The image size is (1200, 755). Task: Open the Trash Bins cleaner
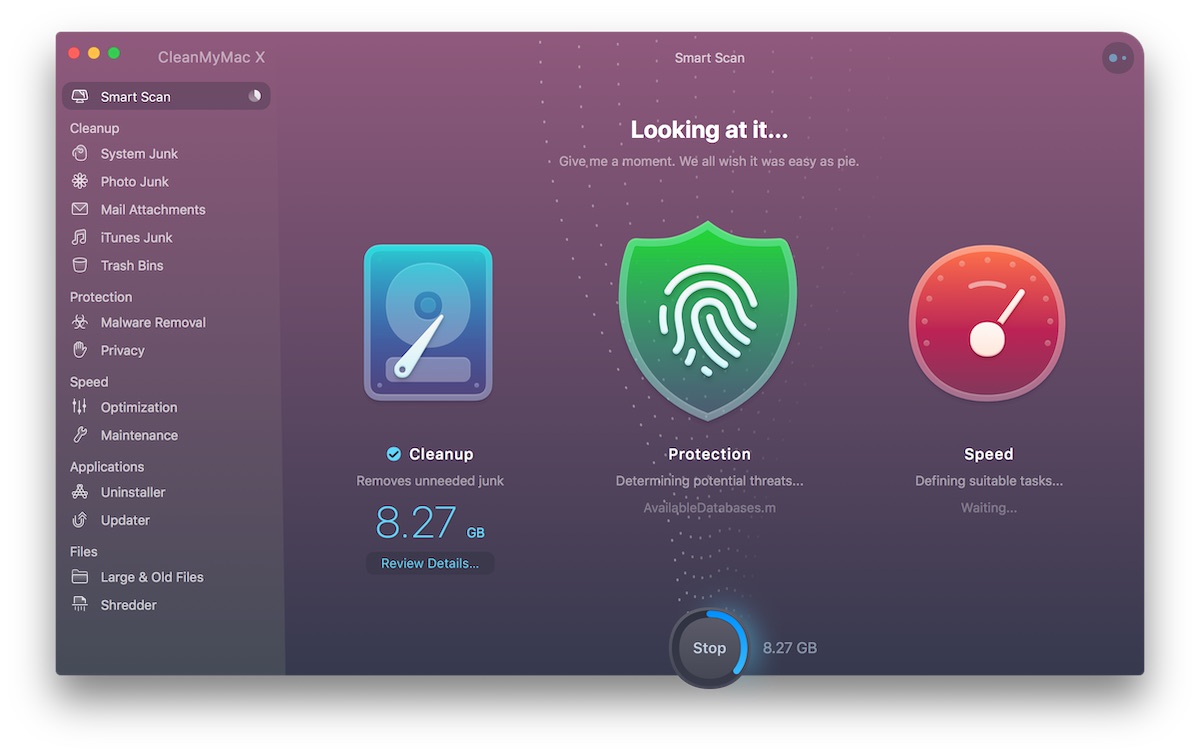(131, 265)
